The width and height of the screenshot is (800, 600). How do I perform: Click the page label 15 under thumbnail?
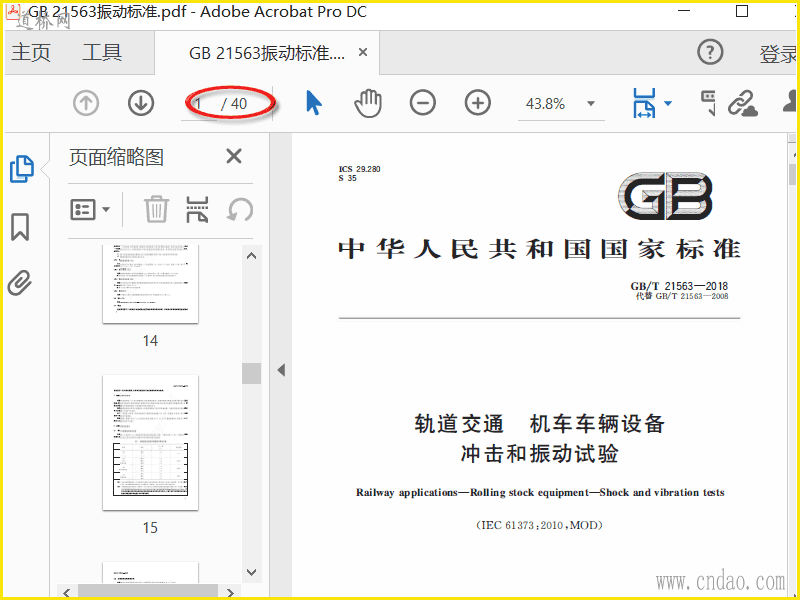pos(151,528)
